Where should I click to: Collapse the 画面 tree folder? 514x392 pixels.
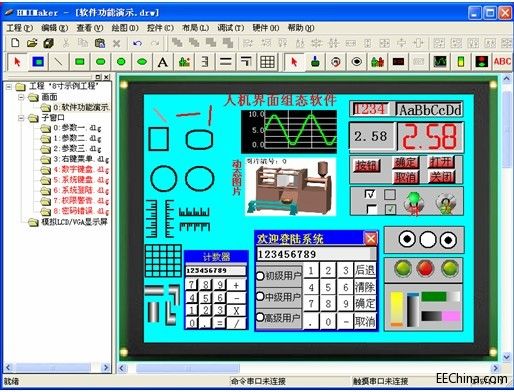[21, 97]
